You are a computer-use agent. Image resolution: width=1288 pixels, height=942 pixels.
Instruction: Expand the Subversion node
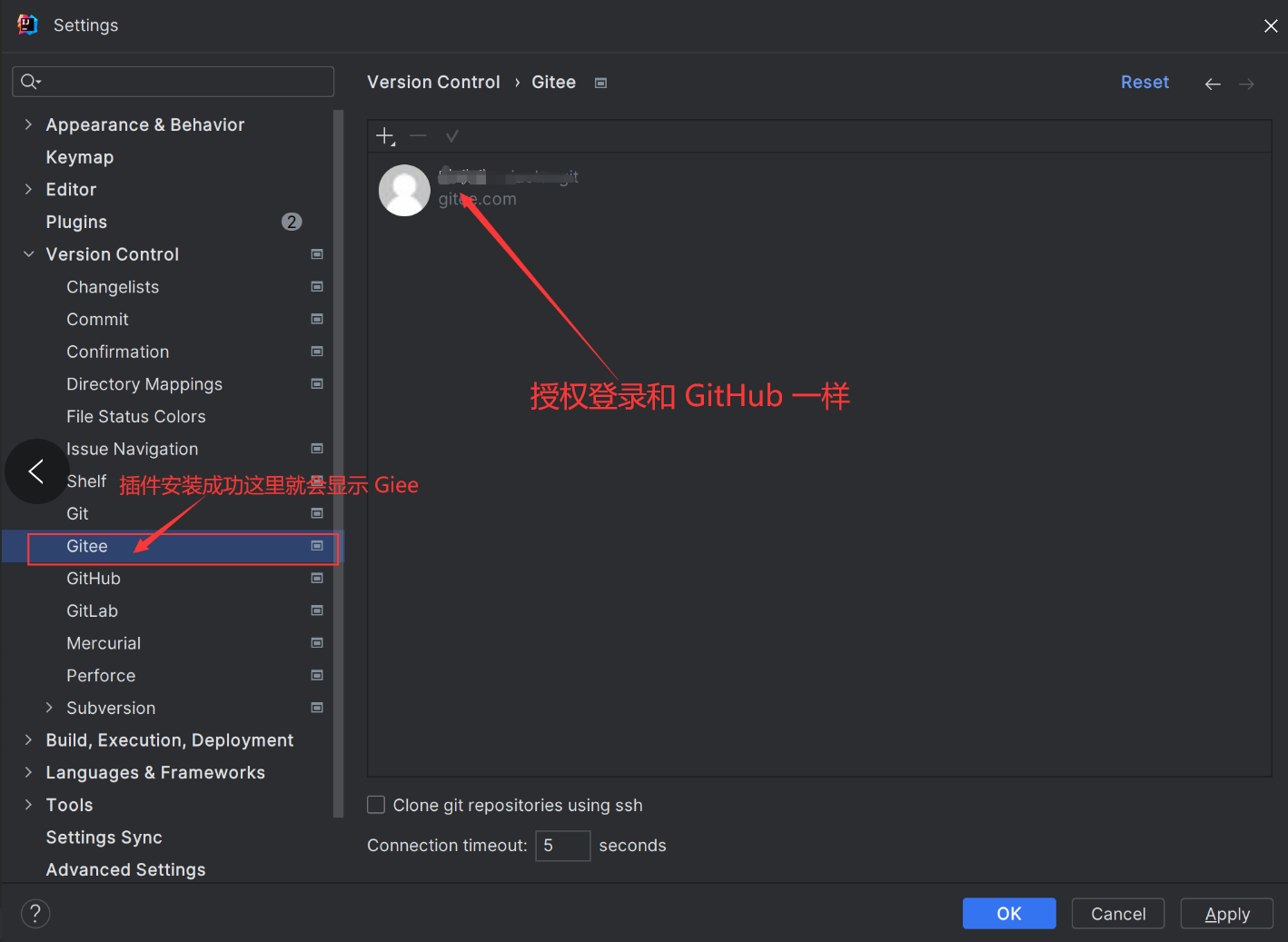pyautogui.click(x=49, y=708)
